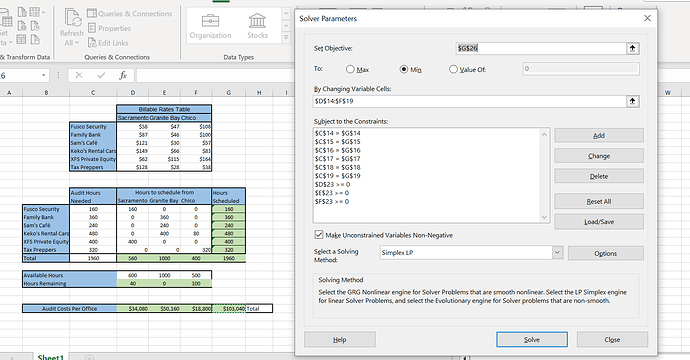Click the $103,040 total cost cell
Screen dimensions: 690x360
pyautogui.click(x=229, y=309)
